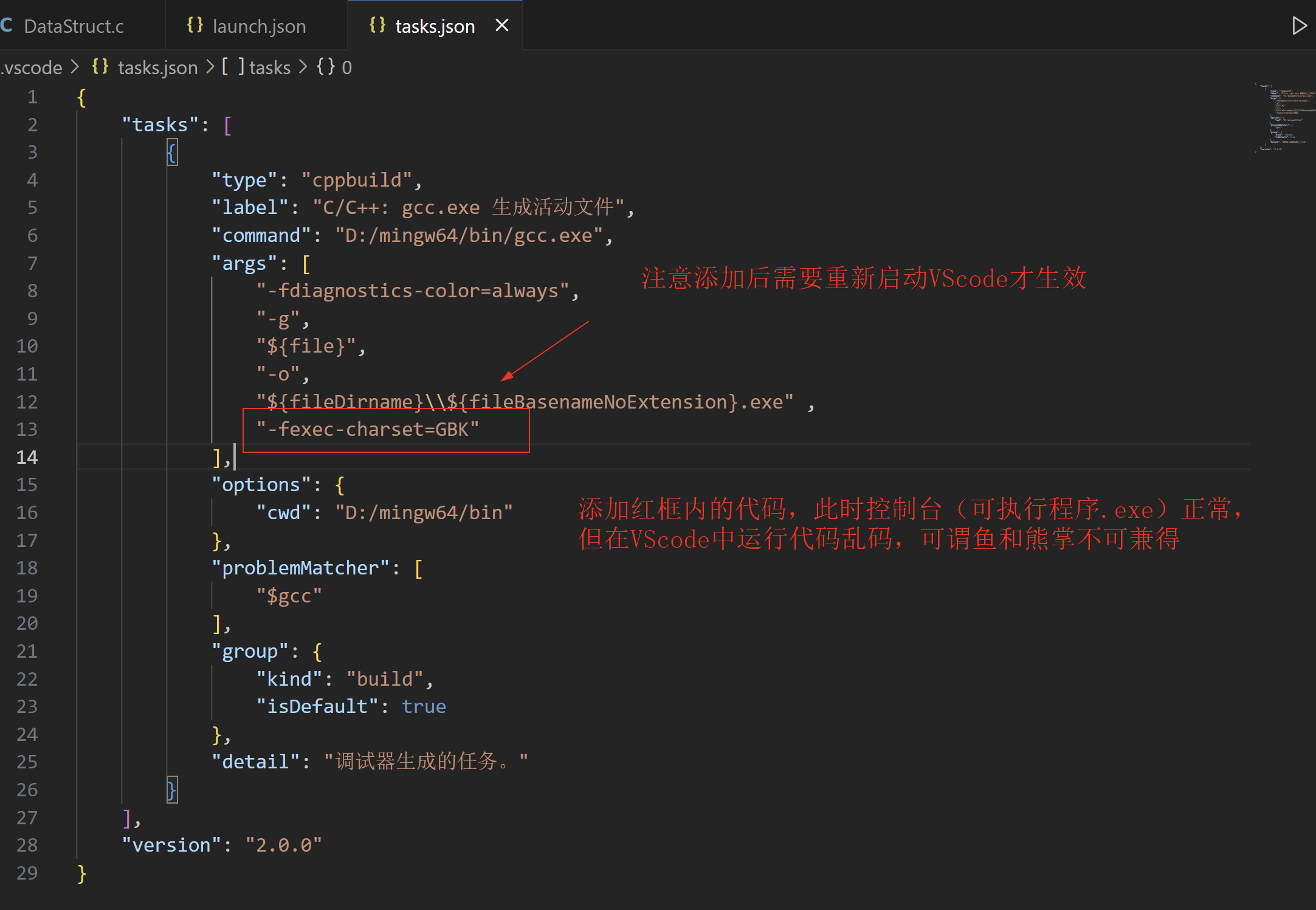The image size is (1316, 910).
Task: Click the "cppbuild" value
Action: click(x=357, y=180)
